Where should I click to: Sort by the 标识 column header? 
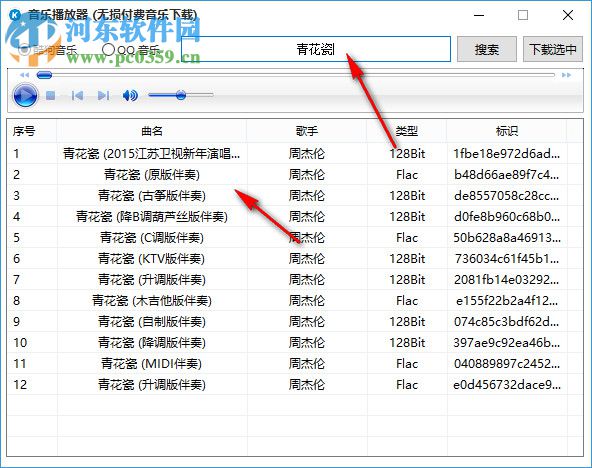coord(507,131)
